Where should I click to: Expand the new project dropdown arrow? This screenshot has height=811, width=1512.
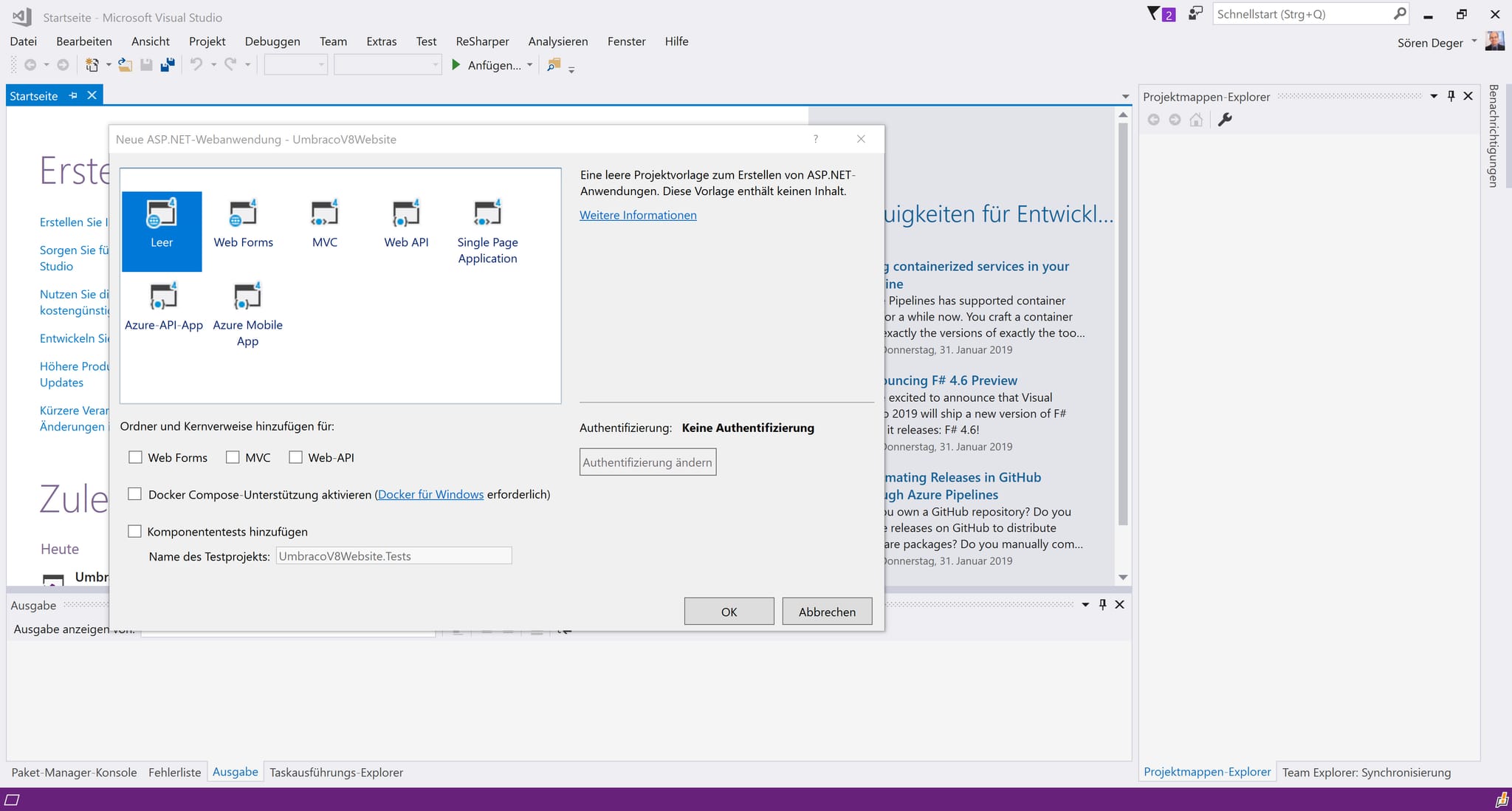coord(109,65)
